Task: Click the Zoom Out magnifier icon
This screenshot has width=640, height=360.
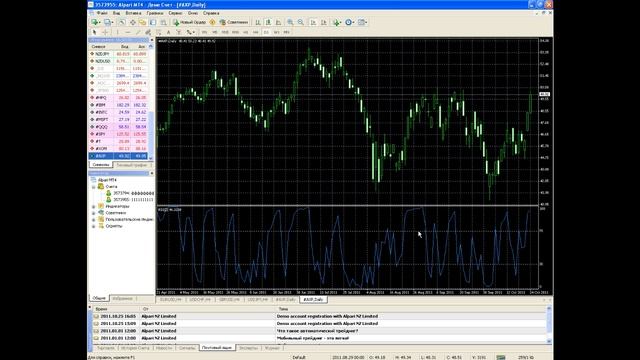Action: click(x=300, y=22)
